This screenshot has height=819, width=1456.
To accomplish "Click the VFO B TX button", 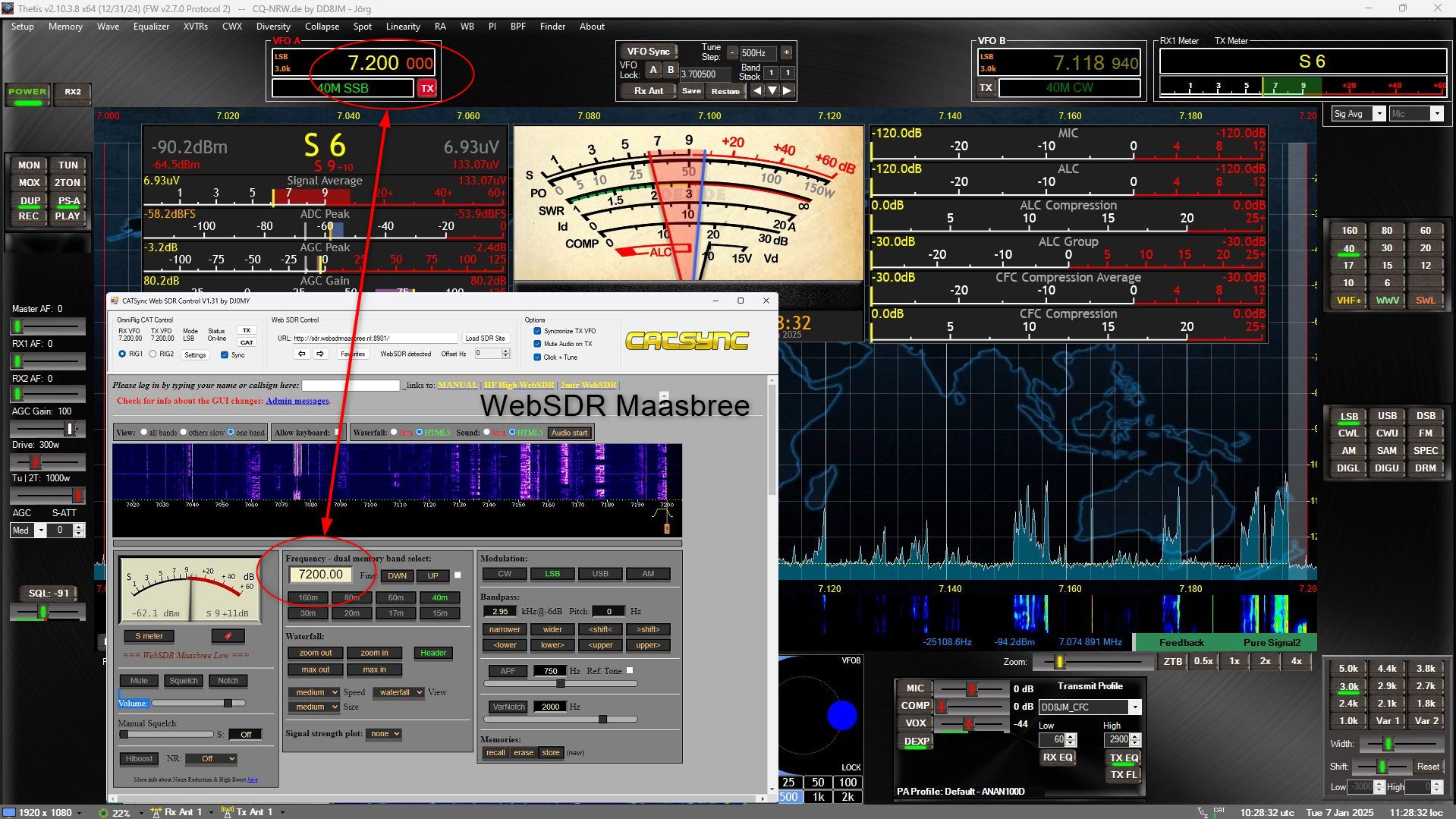I will [x=986, y=88].
